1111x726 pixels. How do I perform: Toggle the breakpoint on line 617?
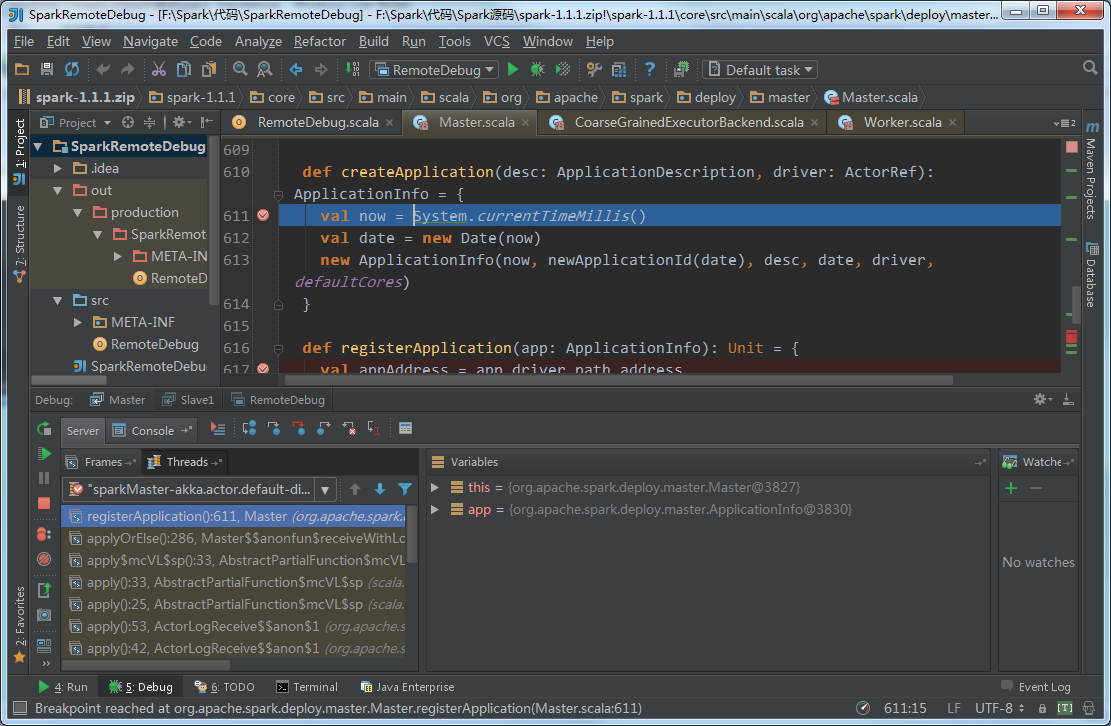pos(263,368)
